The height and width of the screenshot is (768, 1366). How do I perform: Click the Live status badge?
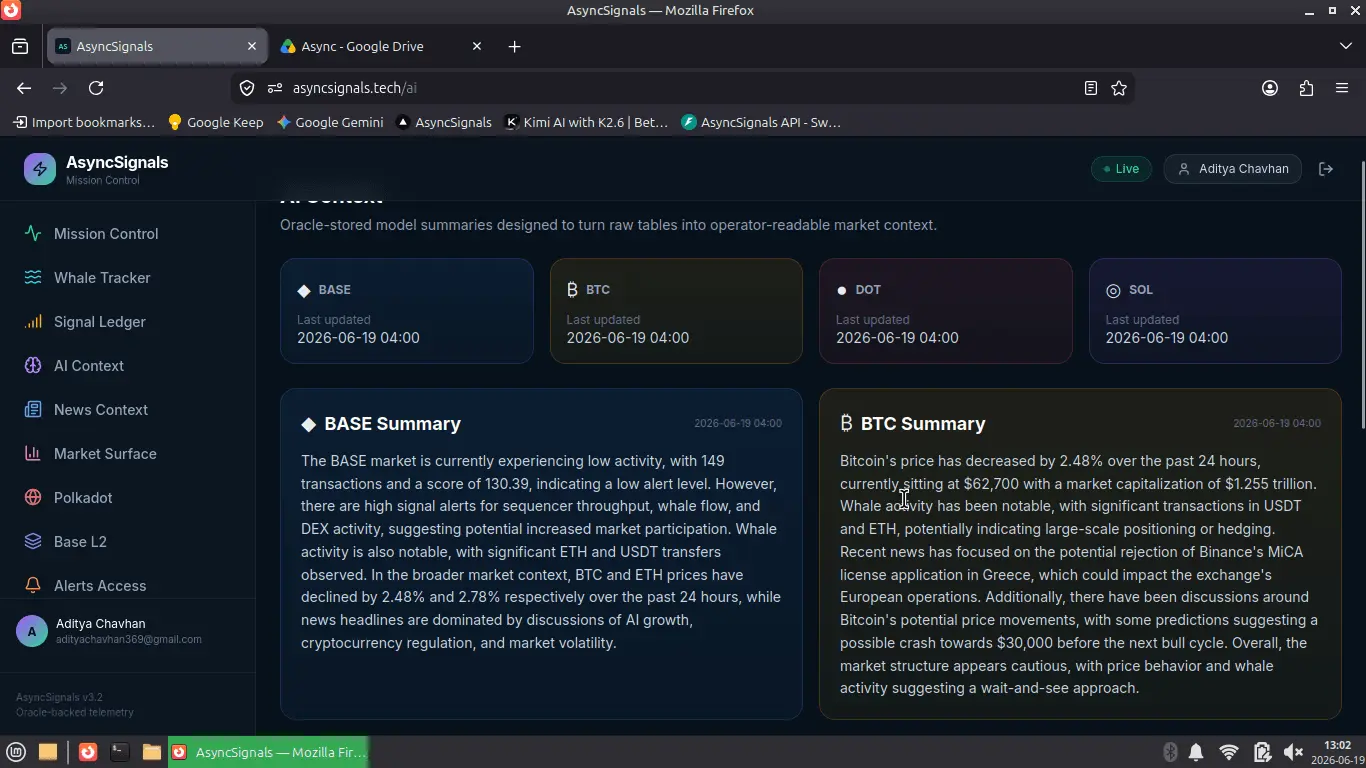(x=1121, y=169)
